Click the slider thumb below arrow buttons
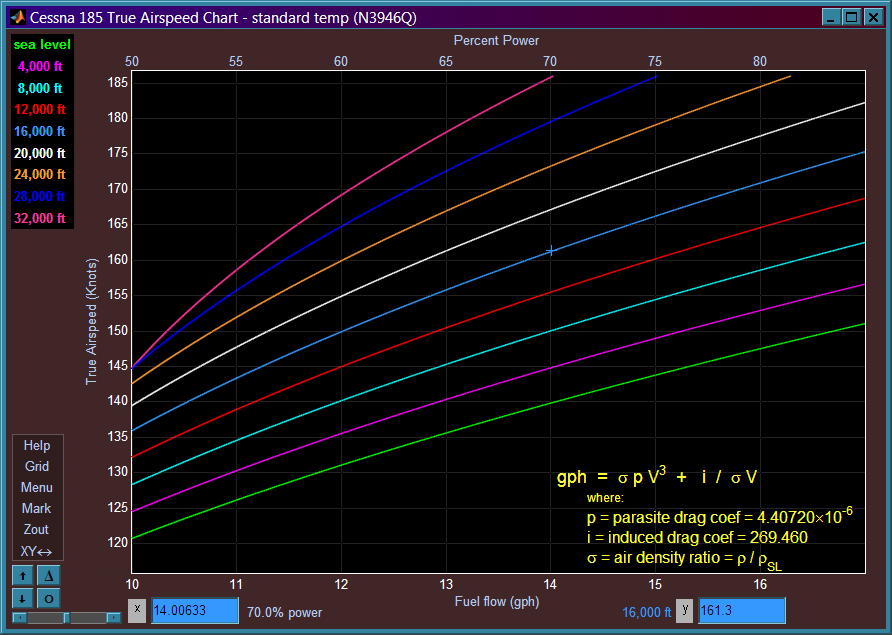The width and height of the screenshot is (892, 635). pos(67,618)
